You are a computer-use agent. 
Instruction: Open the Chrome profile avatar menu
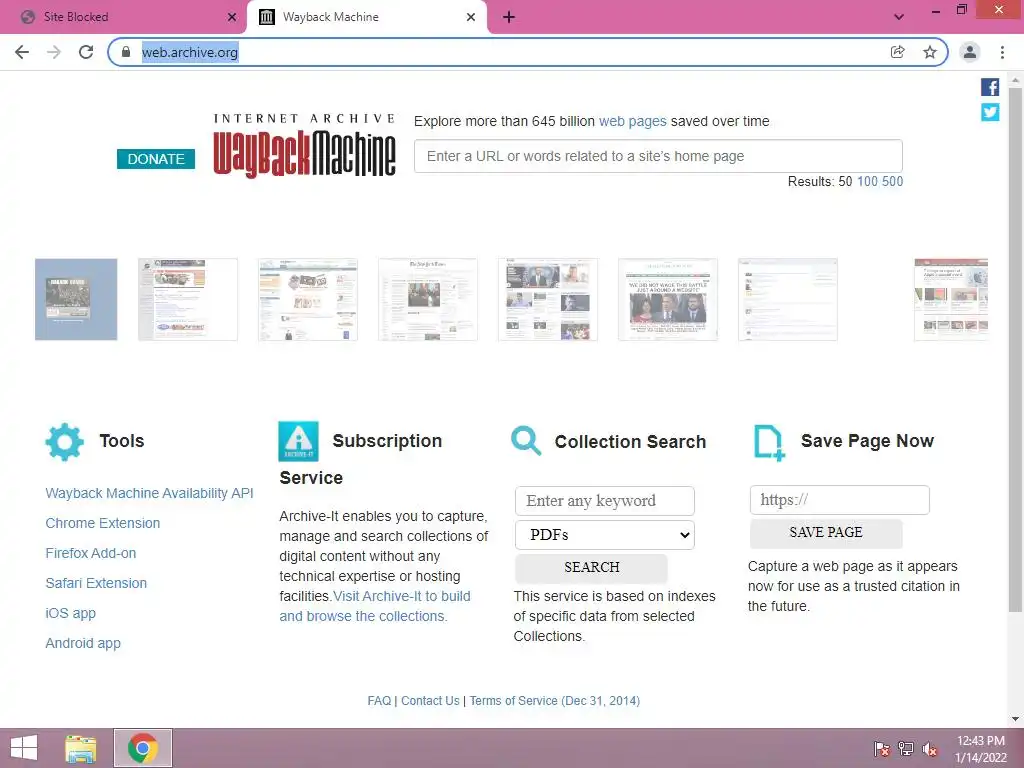pyautogui.click(x=970, y=52)
